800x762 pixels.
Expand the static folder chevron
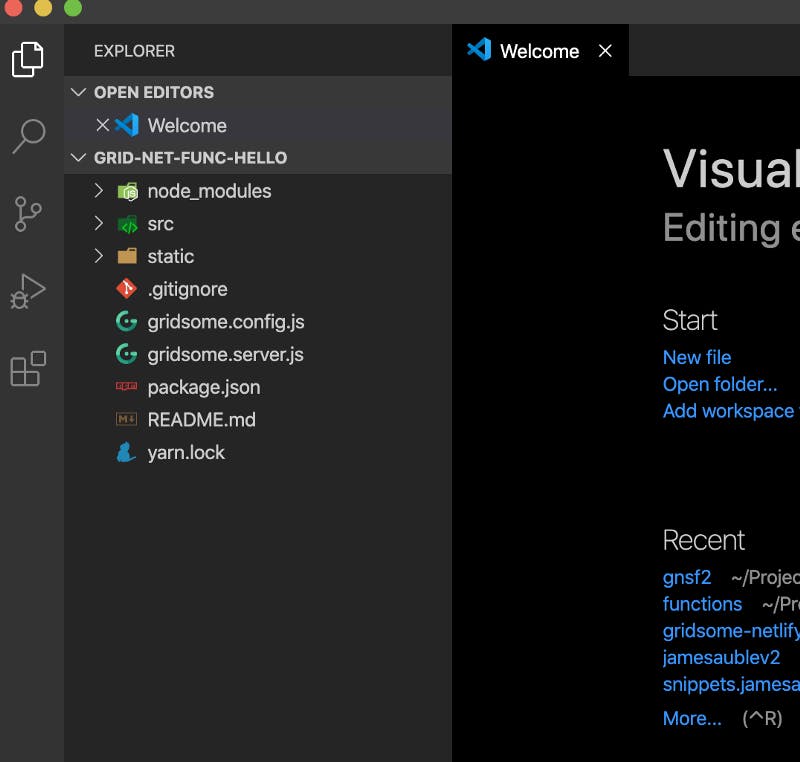pyautogui.click(x=99, y=256)
